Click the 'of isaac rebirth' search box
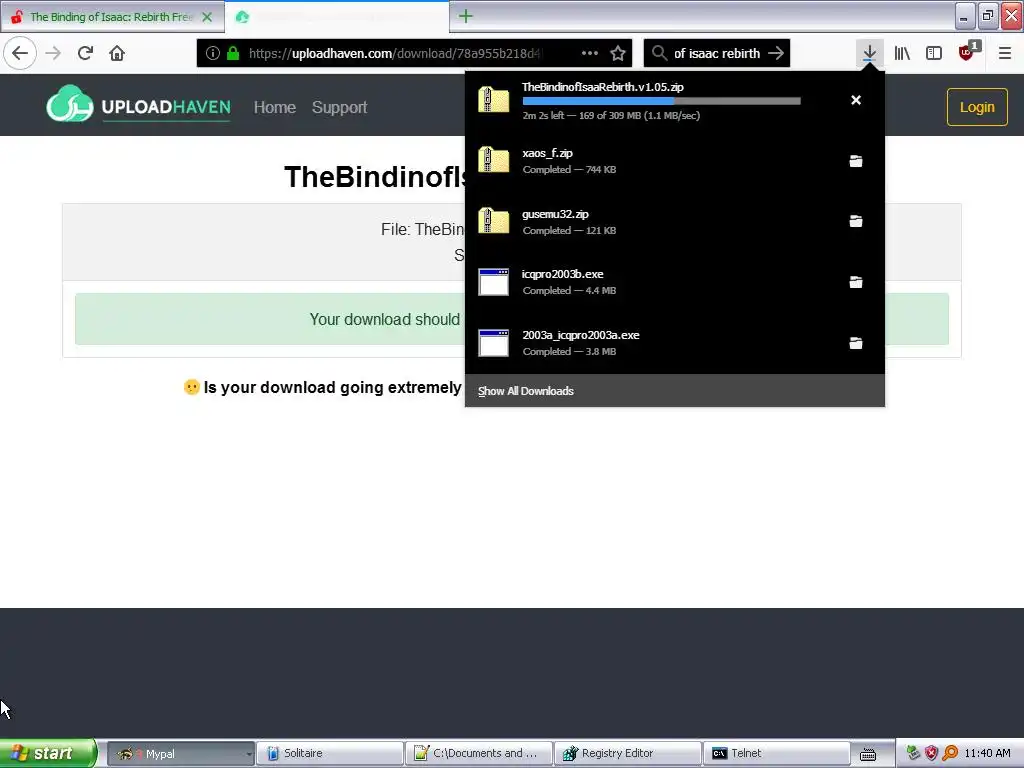 pos(717,54)
